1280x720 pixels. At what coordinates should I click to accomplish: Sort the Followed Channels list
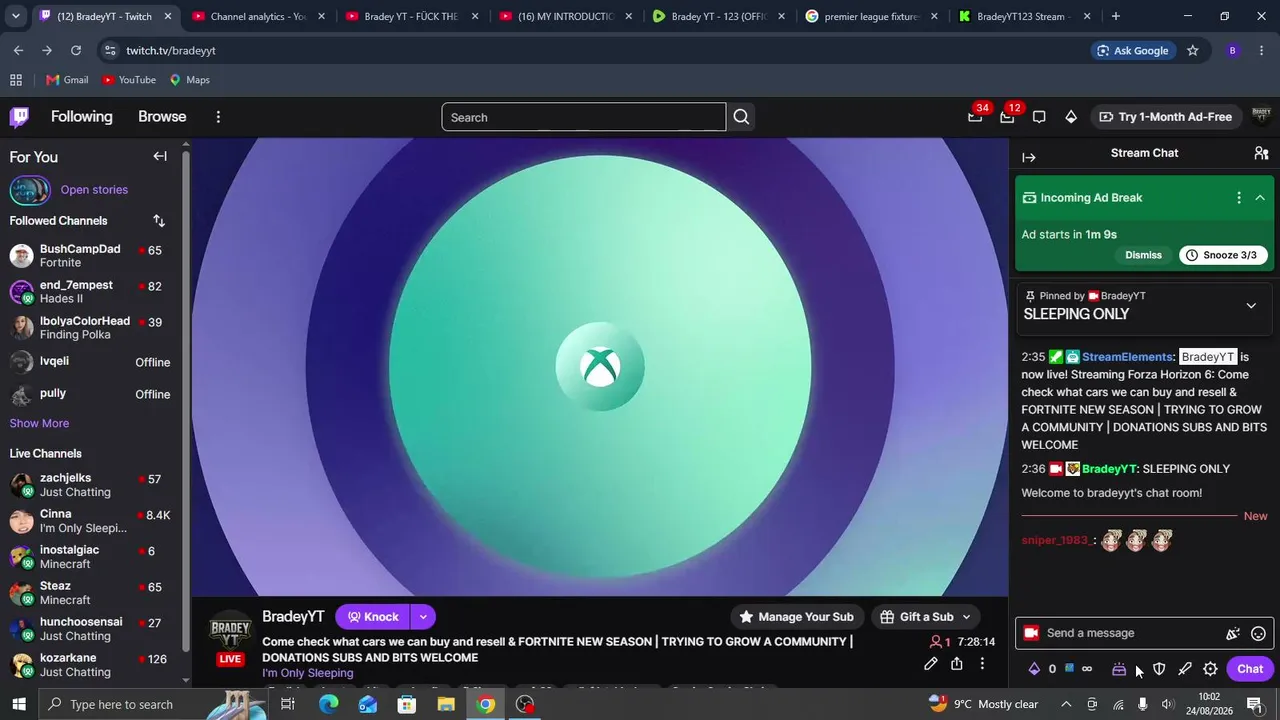(x=159, y=221)
